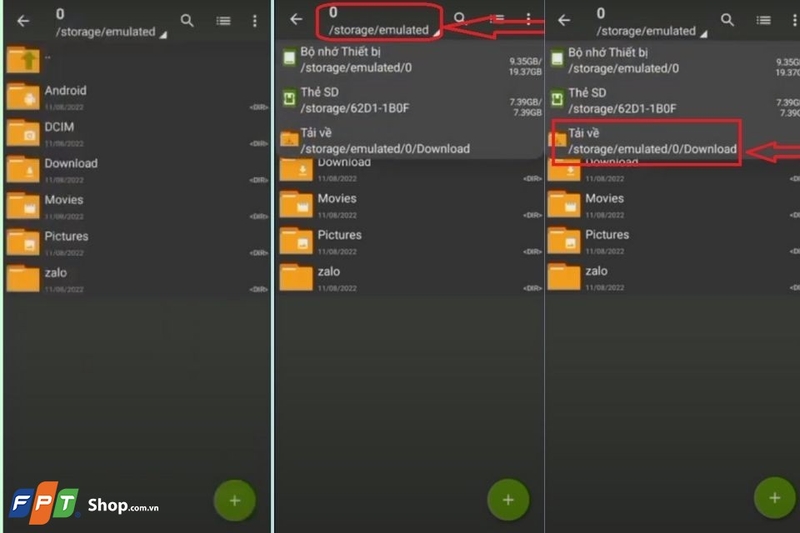Go to parent folder in left panel
Screen dimensions: 800x533
click(x=137, y=60)
